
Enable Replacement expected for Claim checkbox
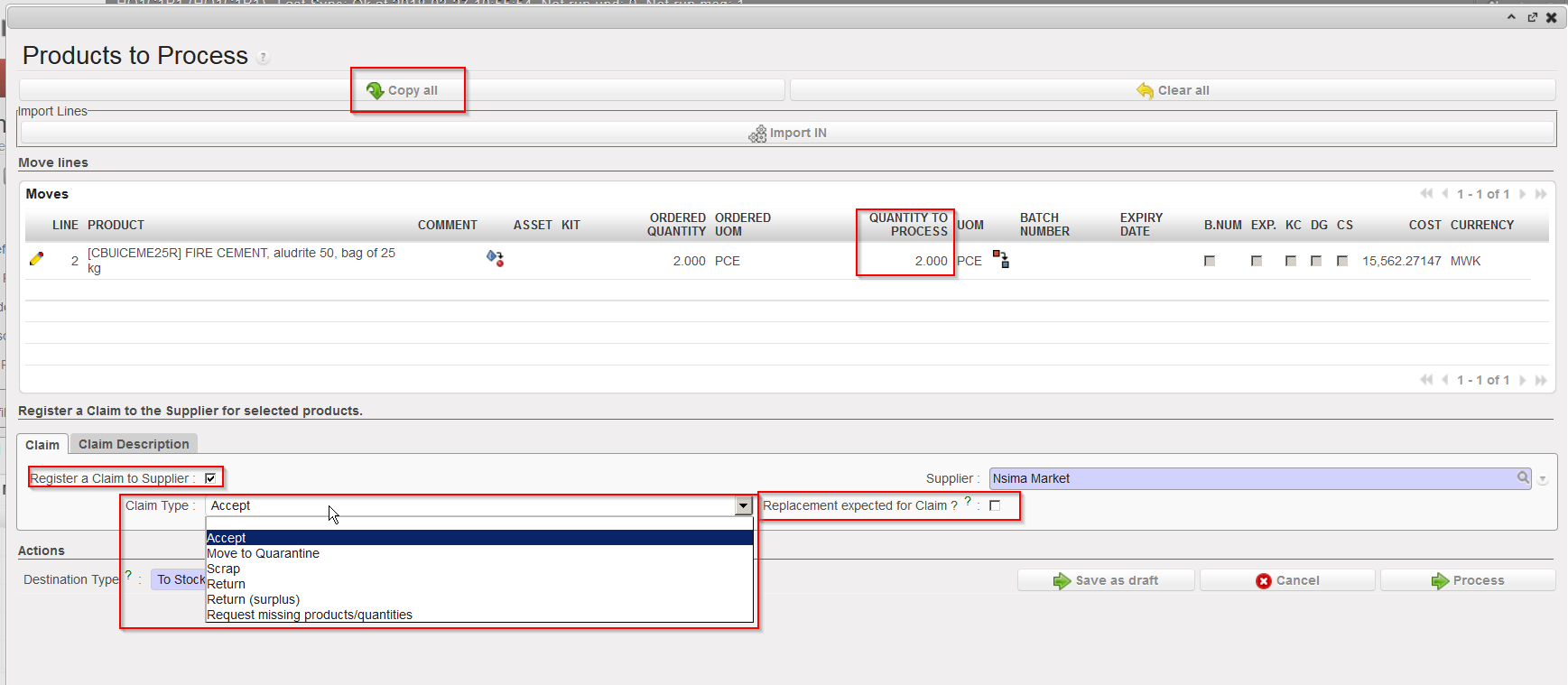coord(995,505)
